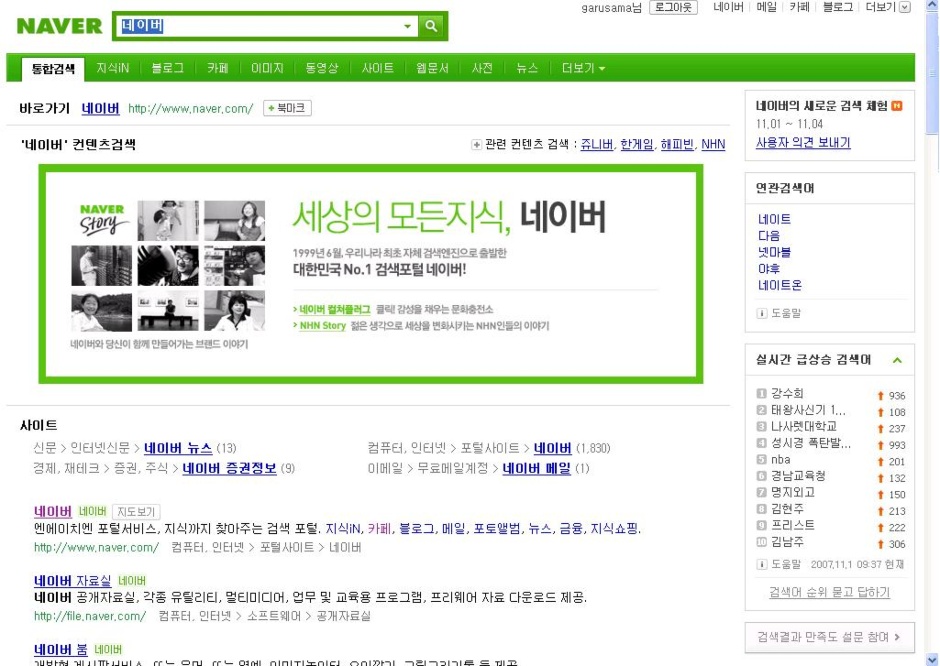Open 네이버 뉴스 site category link

click(x=178, y=448)
